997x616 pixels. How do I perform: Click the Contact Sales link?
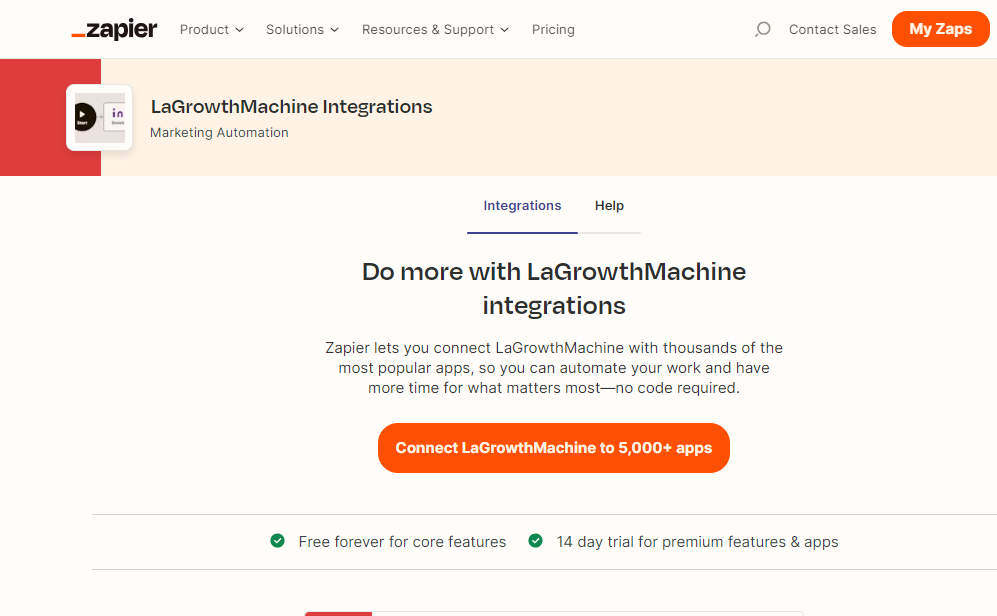[x=832, y=29]
